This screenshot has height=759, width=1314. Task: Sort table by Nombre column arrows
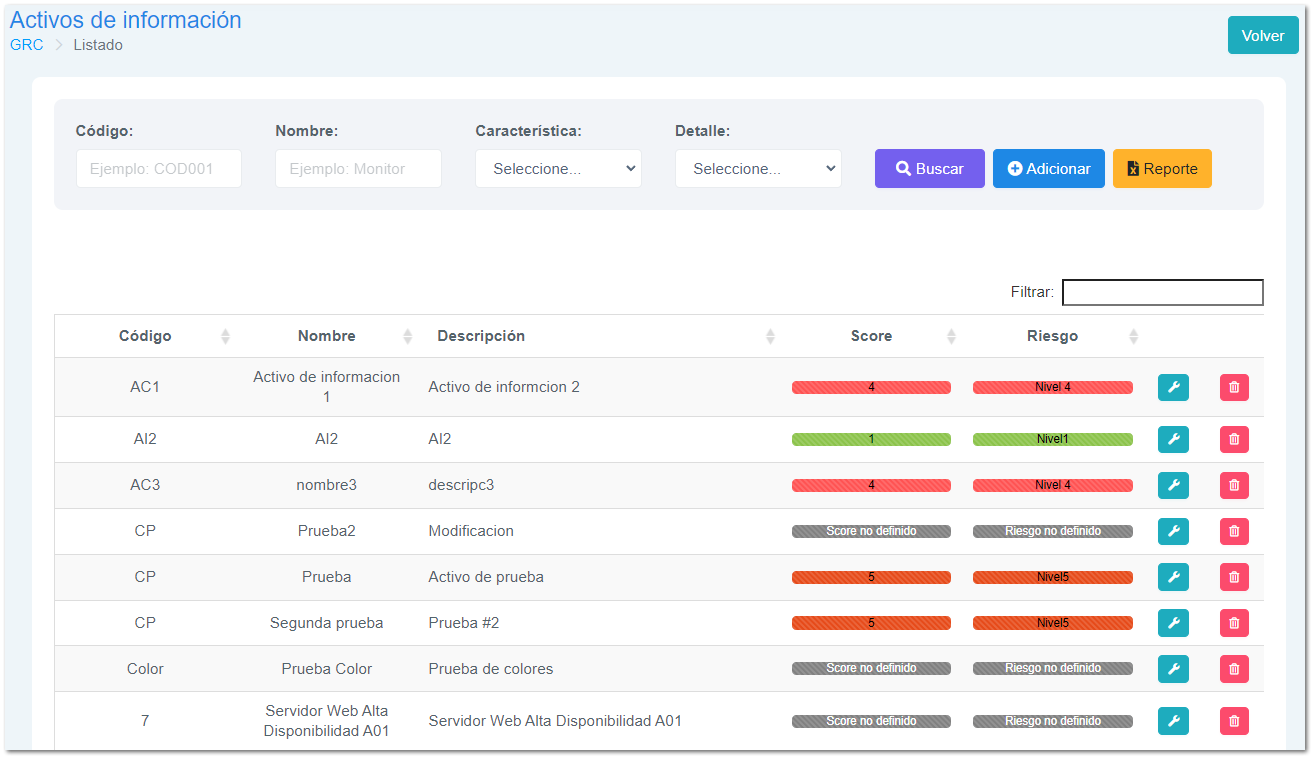(x=407, y=337)
